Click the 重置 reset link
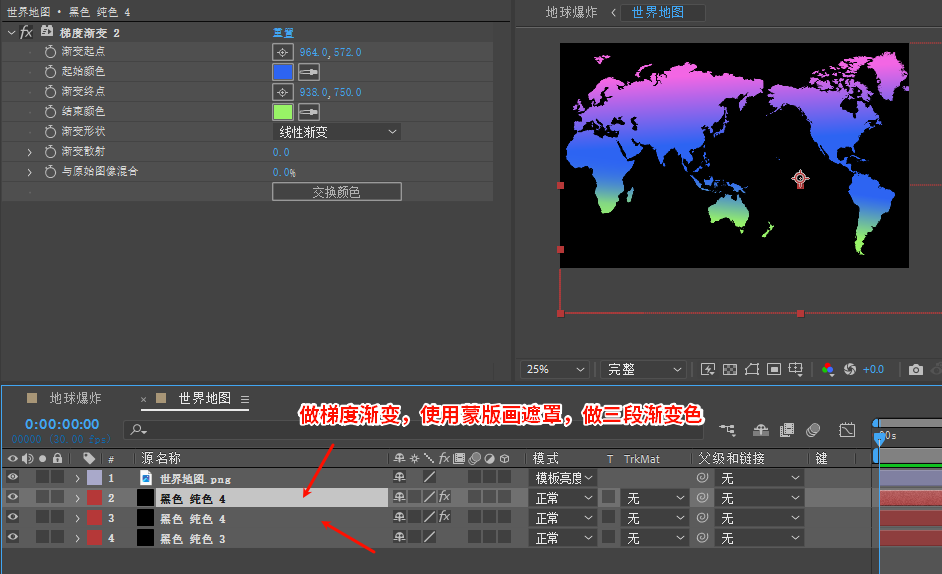 (283, 32)
